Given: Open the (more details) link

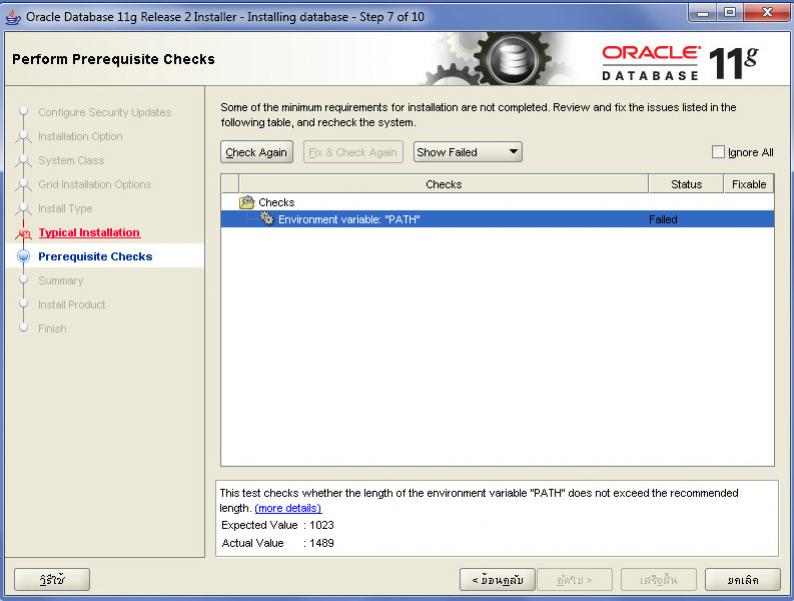Looking at the screenshot, I should point(288,508).
